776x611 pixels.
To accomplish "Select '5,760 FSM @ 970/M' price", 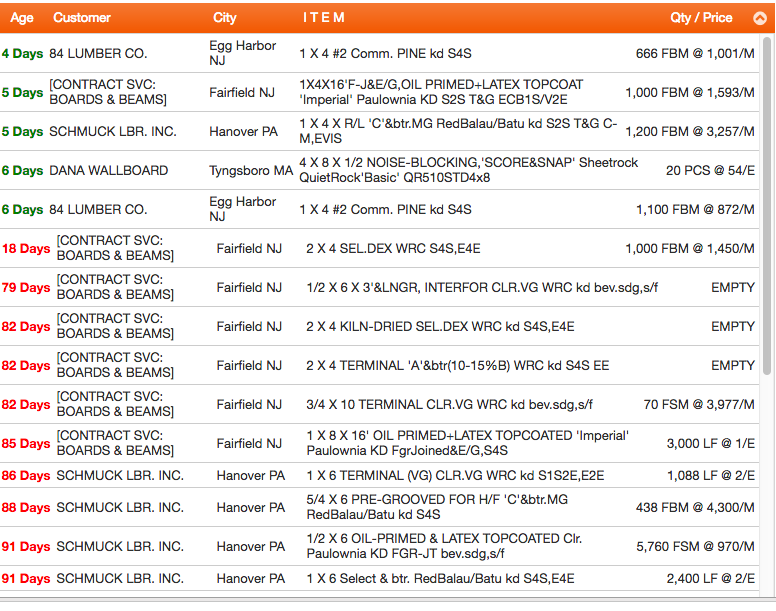I will pyautogui.click(x=695, y=547).
